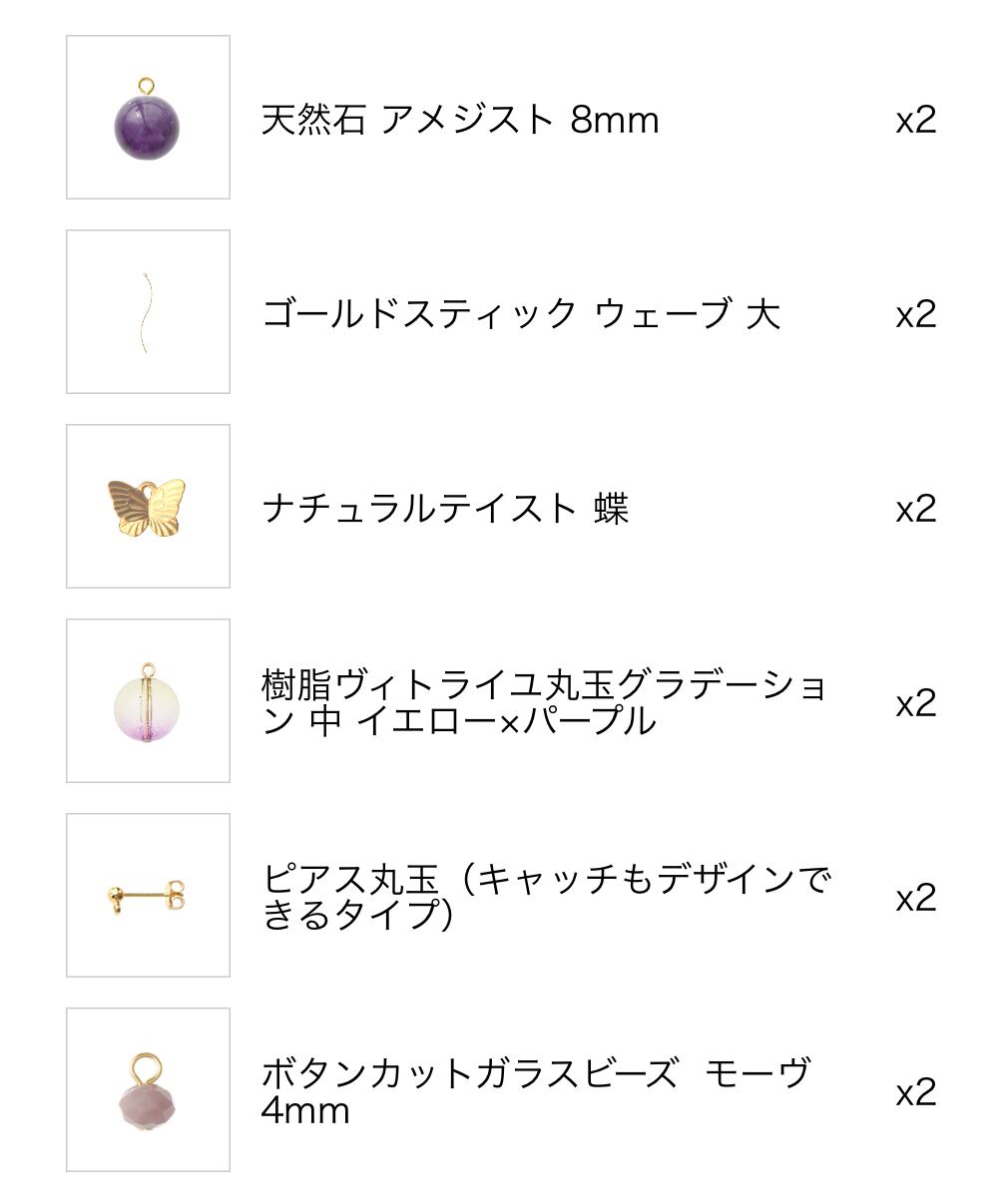Open the 天然石 アメジスト 8mm item name
The width and height of the screenshot is (1003, 1204).
(x=460, y=120)
